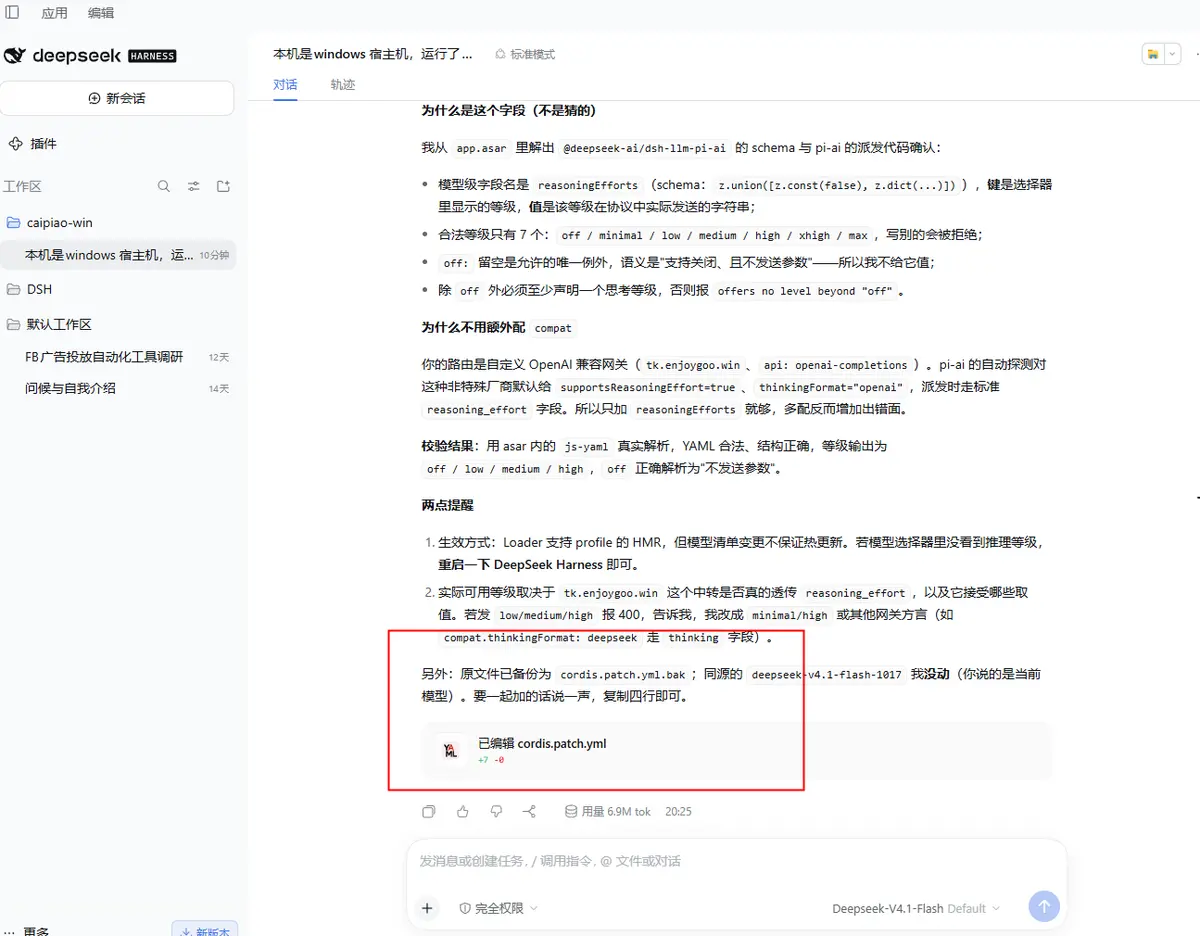The height and width of the screenshot is (936, 1200).
Task: Select the 本机是windows 宿主机 conversation in sidebar
Action: coord(119,255)
